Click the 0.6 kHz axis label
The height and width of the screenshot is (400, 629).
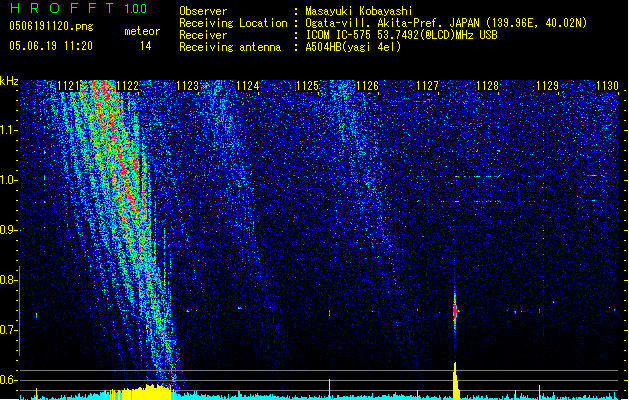9,380
